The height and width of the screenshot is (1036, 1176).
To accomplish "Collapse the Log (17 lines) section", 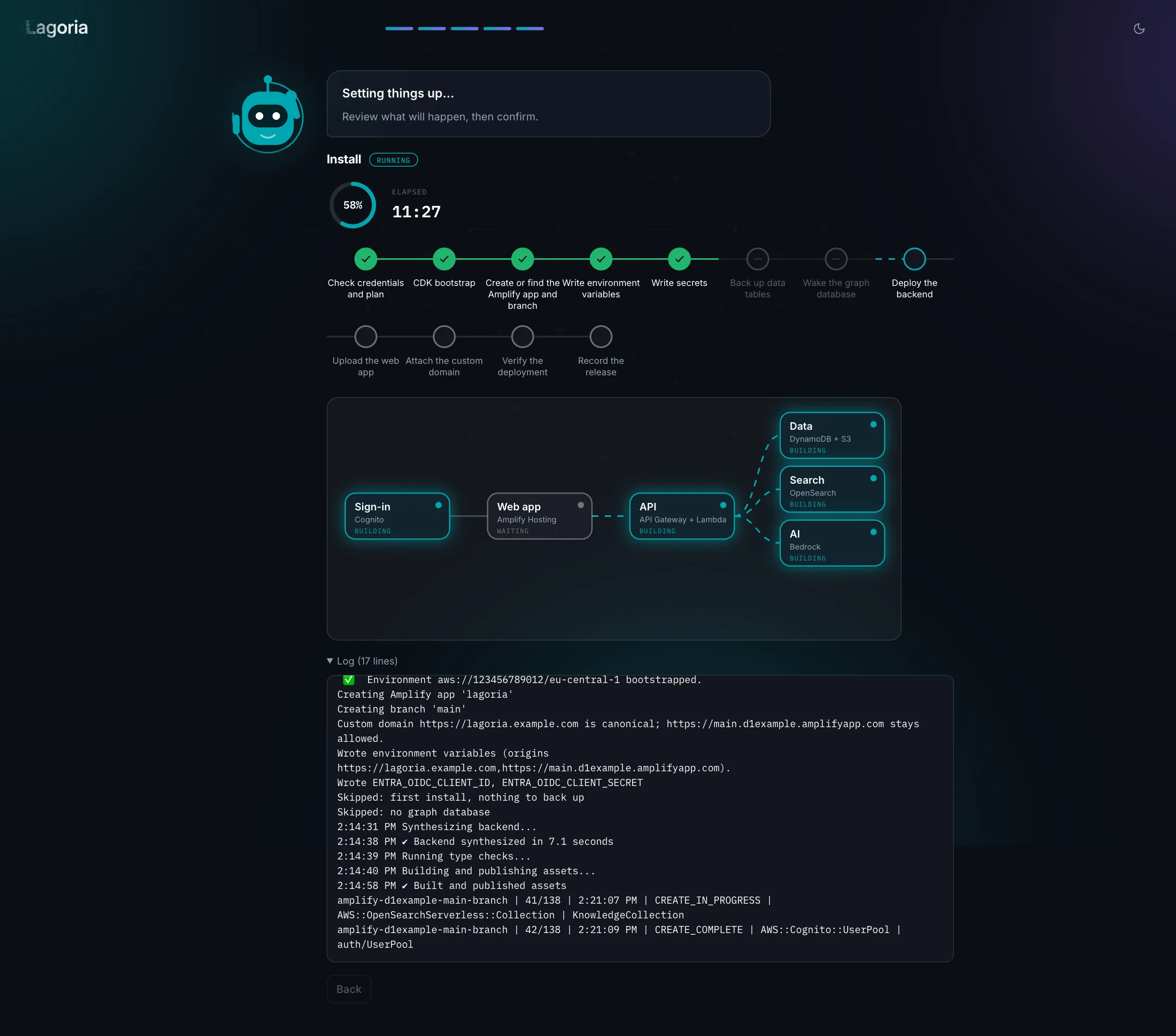I will click(x=362, y=661).
